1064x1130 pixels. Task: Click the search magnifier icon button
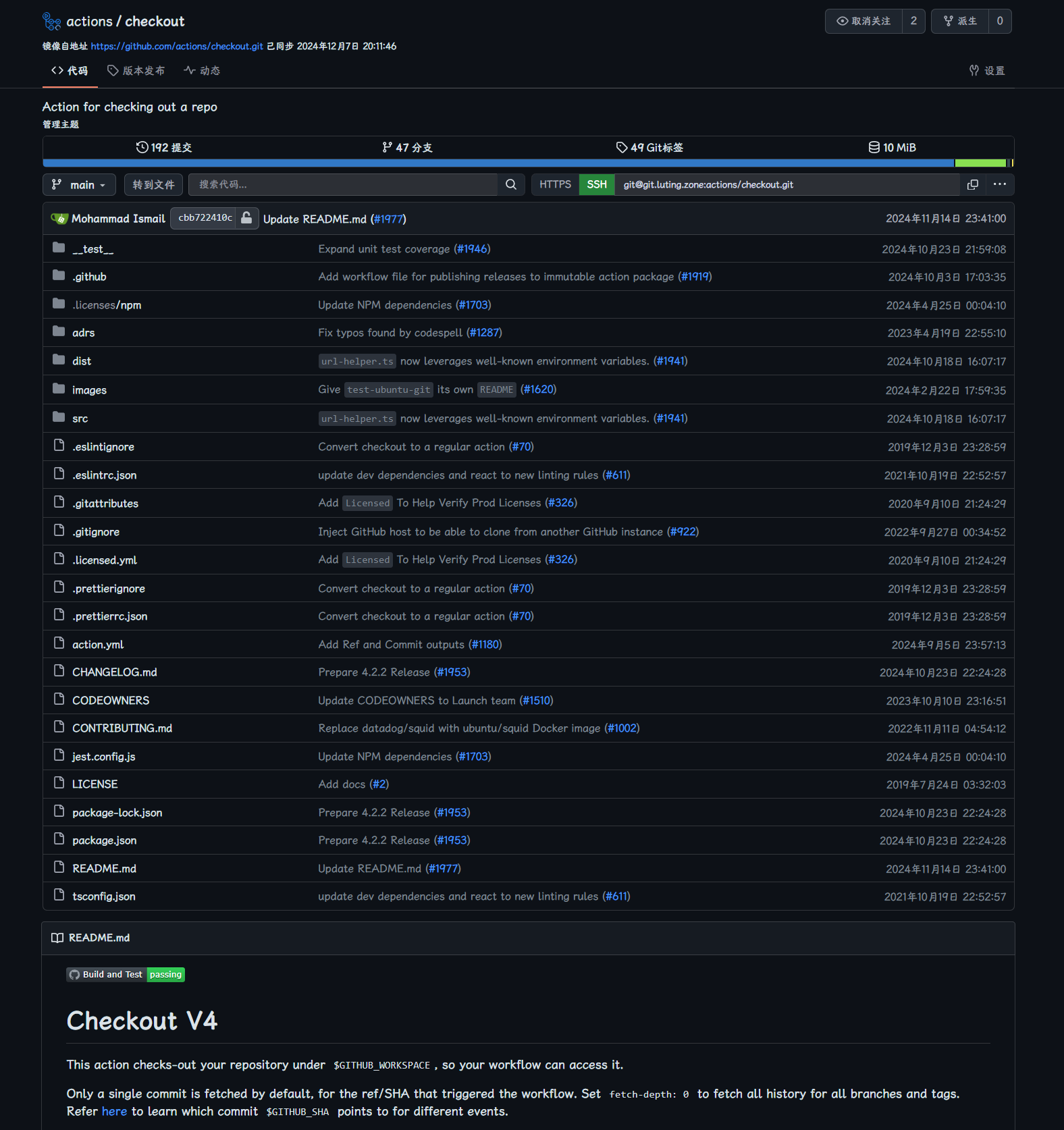point(511,185)
